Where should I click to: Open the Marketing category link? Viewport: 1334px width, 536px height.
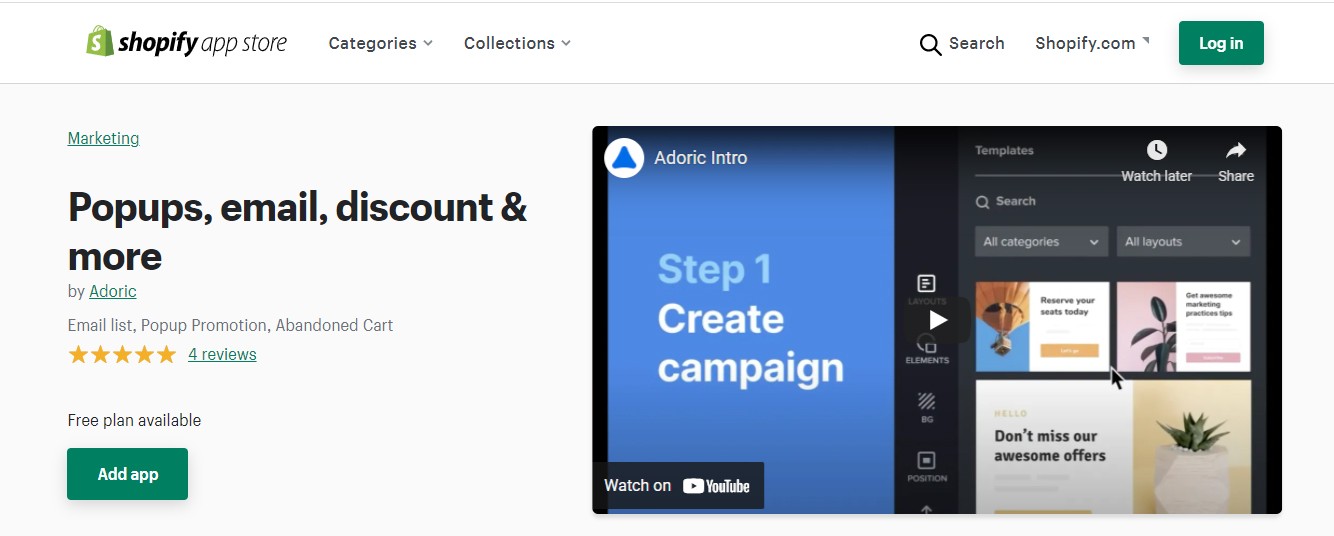click(103, 138)
